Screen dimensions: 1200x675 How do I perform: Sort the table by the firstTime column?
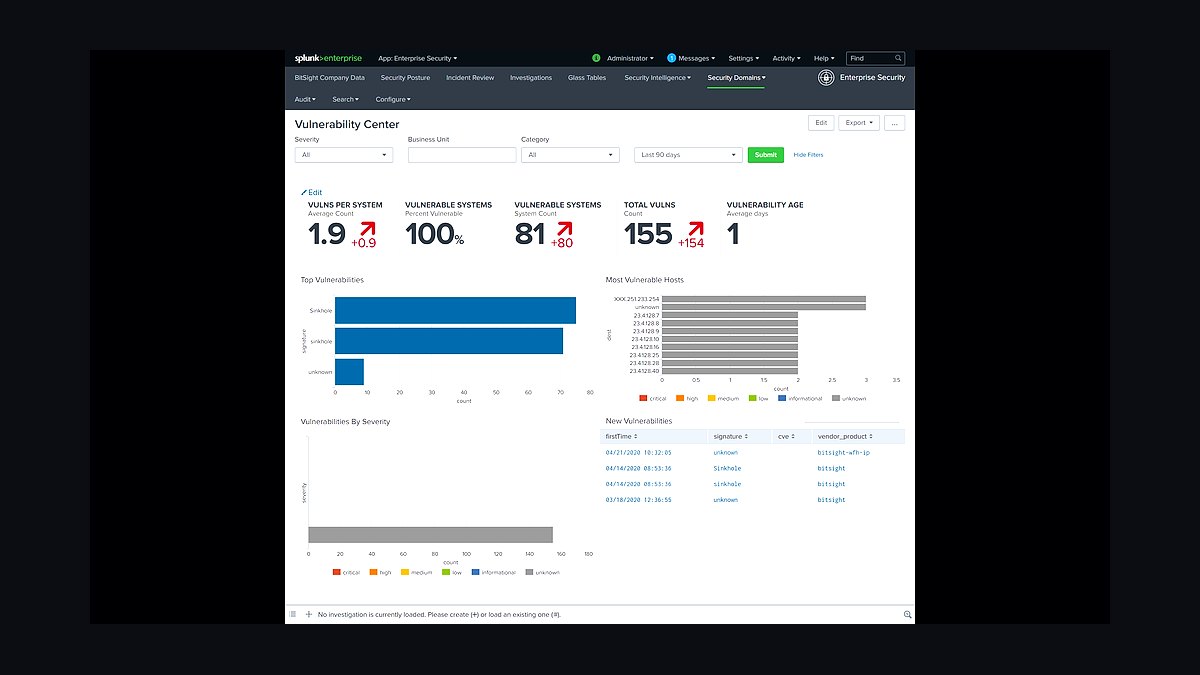tap(622, 436)
